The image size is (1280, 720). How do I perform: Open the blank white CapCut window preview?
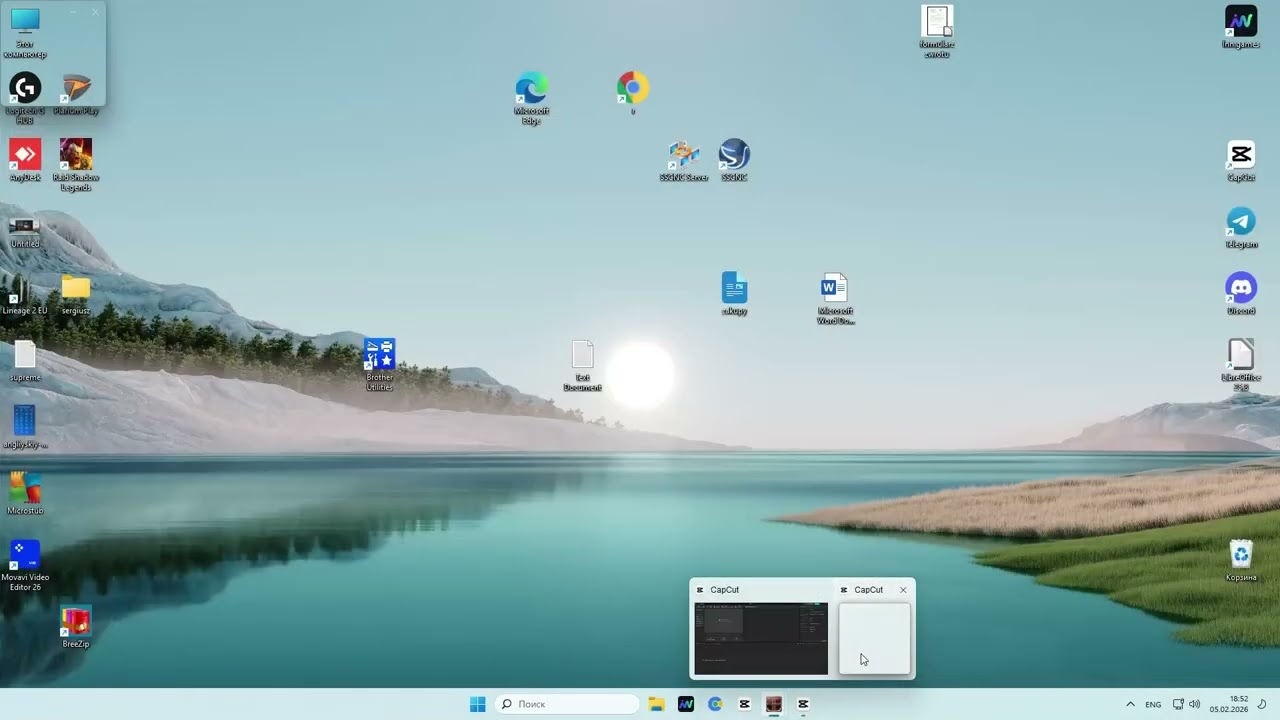[874, 639]
